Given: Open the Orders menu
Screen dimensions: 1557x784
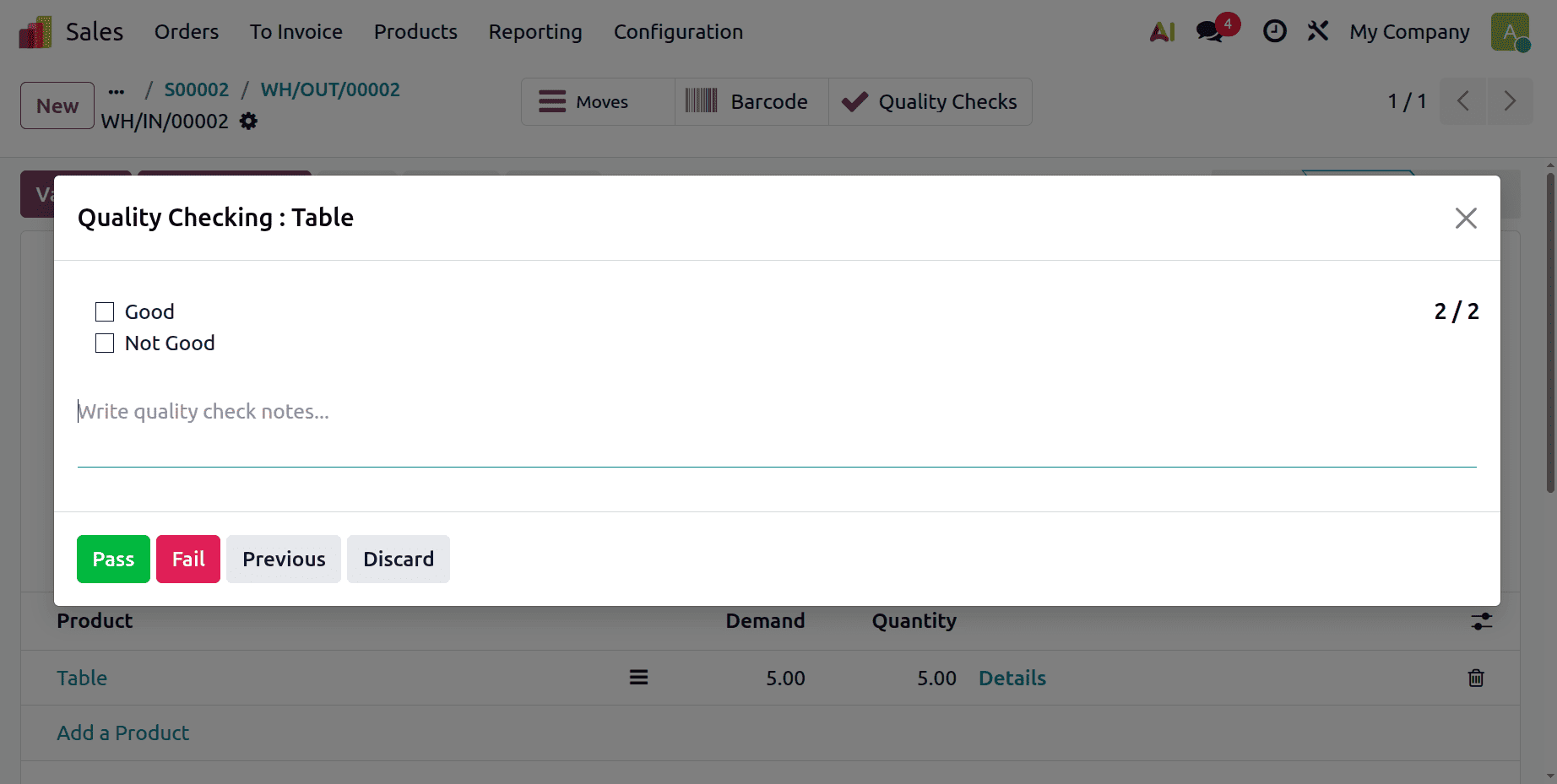Looking at the screenshot, I should 187,32.
